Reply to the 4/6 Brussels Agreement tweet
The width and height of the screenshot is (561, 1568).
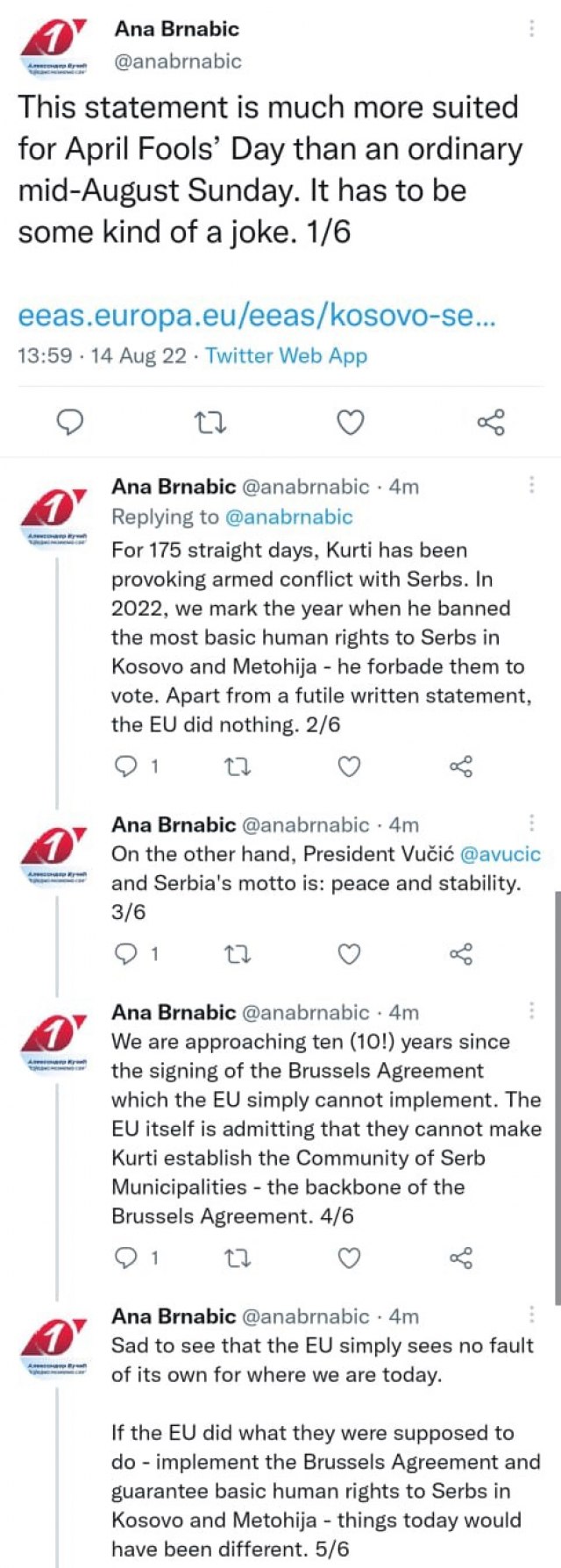127,1258
